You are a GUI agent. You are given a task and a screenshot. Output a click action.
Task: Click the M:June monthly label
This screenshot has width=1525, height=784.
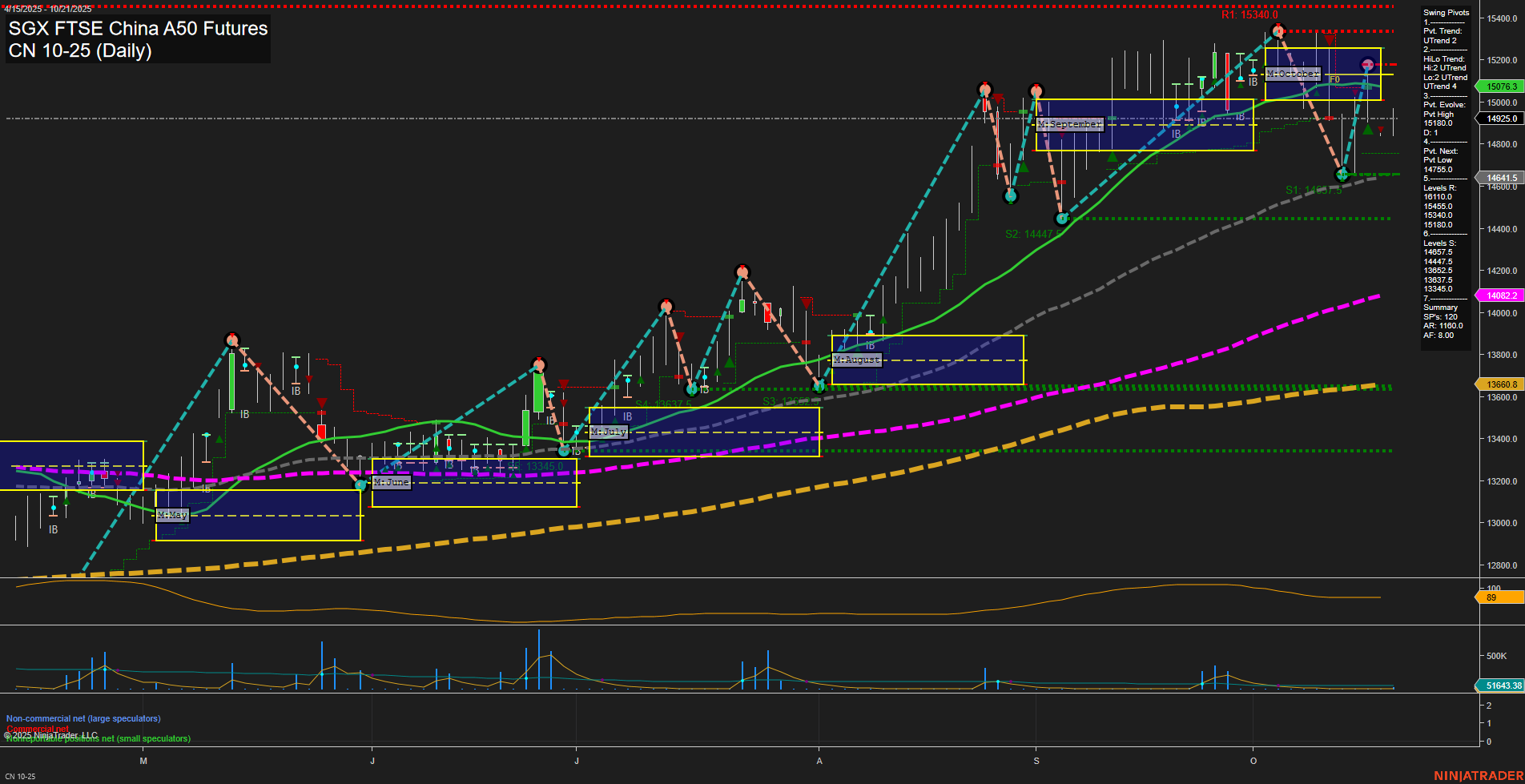[x=391, y=482]
